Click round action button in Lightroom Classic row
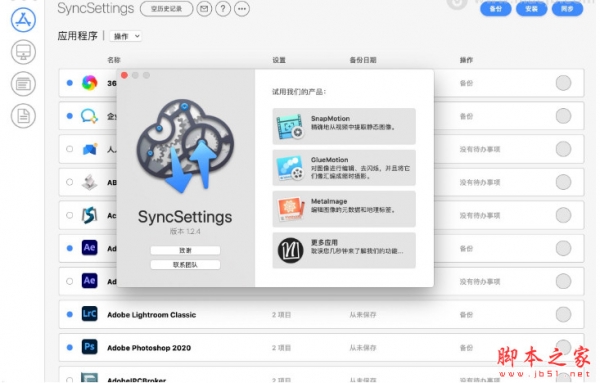The width and height of the screenshot is (600, 383). coord(563,315)
